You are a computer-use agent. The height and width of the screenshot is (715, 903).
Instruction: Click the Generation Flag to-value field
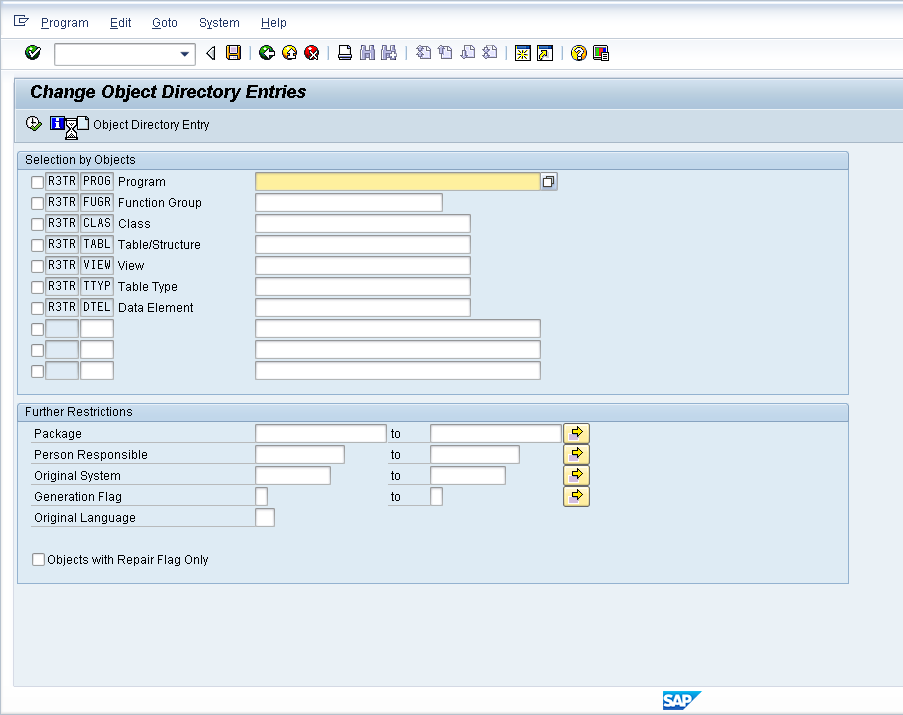coord(437,496)
